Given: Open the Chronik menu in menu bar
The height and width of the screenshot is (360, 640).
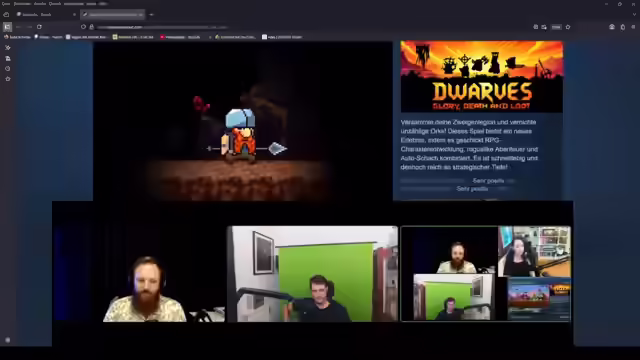Looking at the screenshot, I should 55,4.
